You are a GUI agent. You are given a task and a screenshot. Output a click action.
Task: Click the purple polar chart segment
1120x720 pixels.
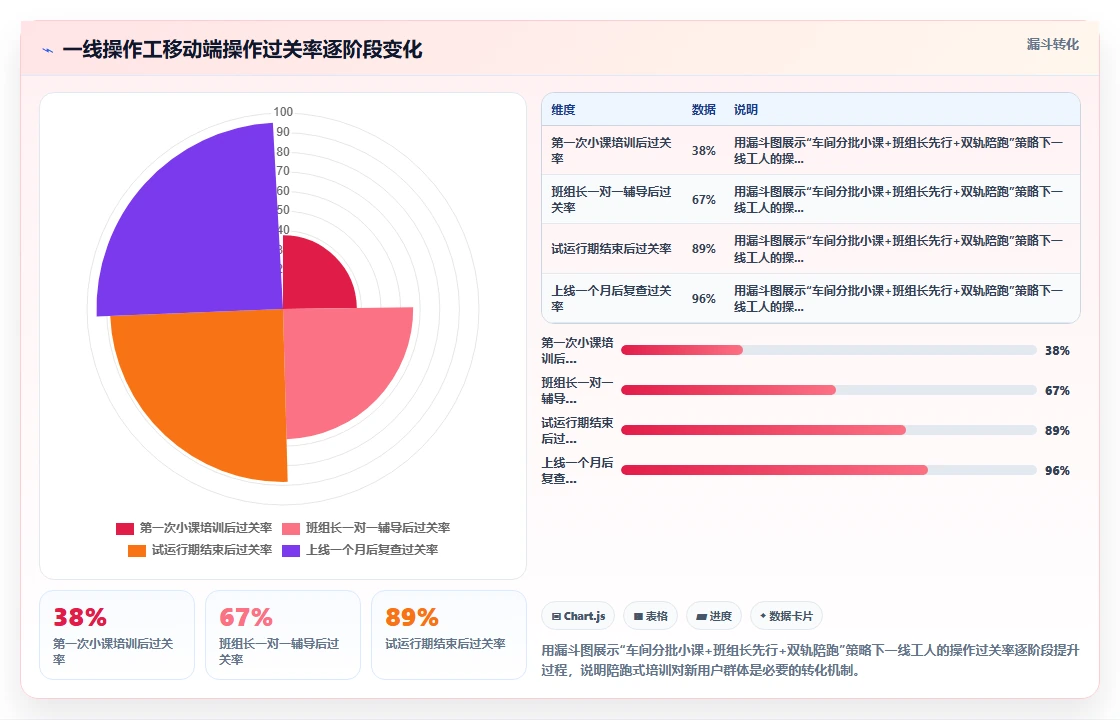point(200,229)
